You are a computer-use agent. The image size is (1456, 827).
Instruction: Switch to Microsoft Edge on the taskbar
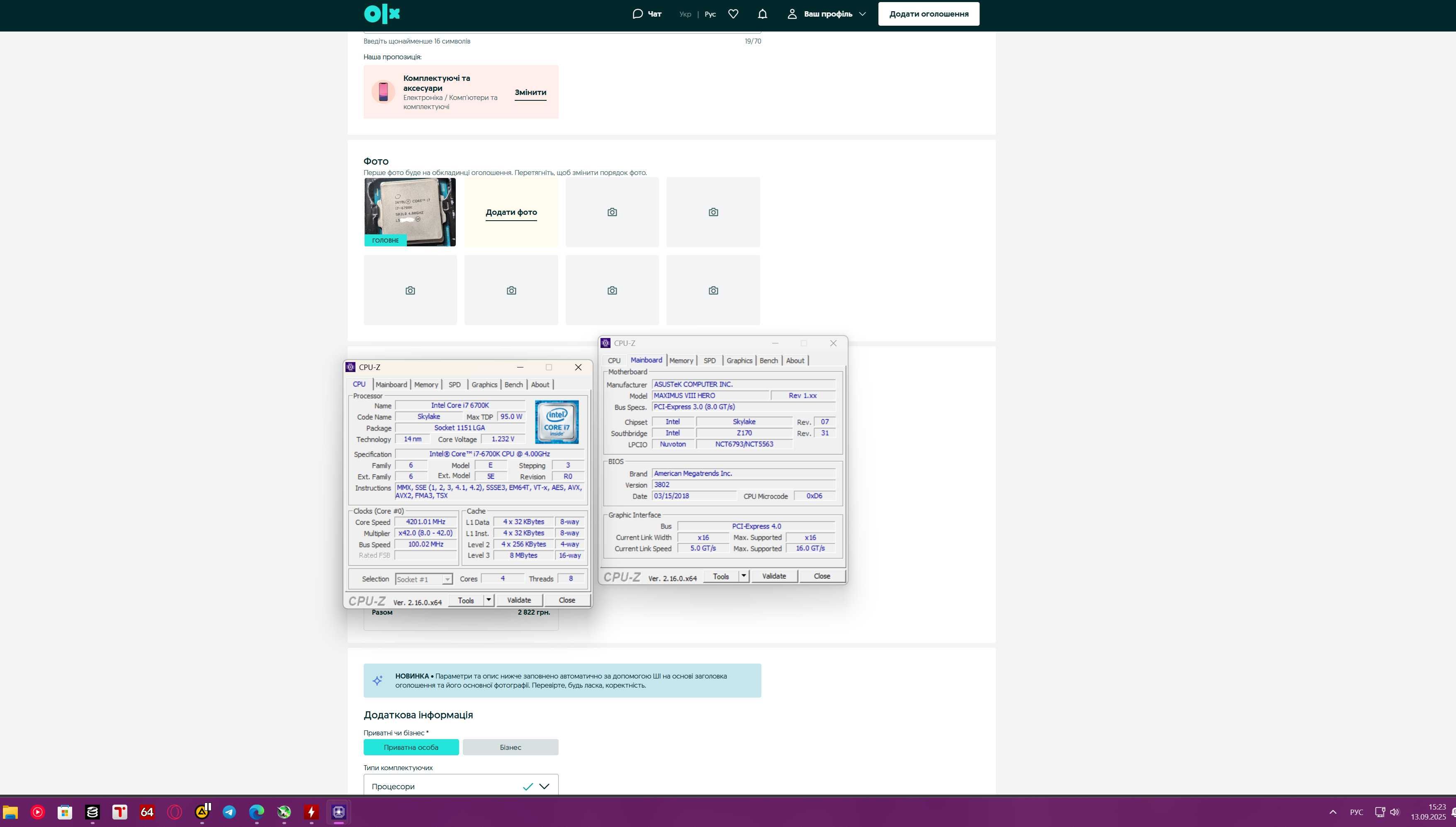click(256, 812)
